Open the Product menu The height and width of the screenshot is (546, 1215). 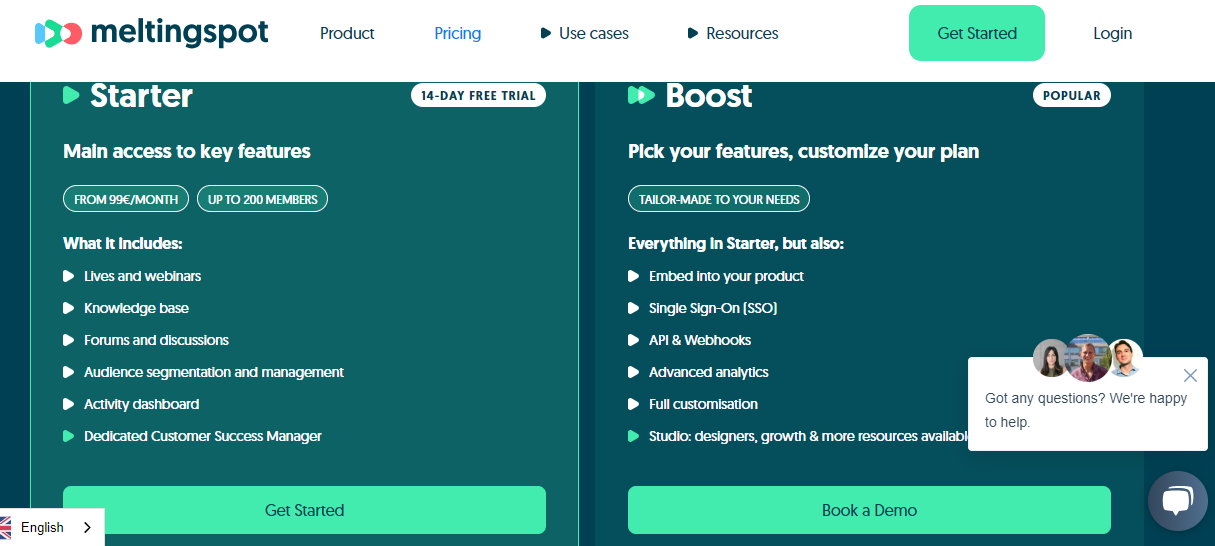pyautogui.click(x=347, y=33)
